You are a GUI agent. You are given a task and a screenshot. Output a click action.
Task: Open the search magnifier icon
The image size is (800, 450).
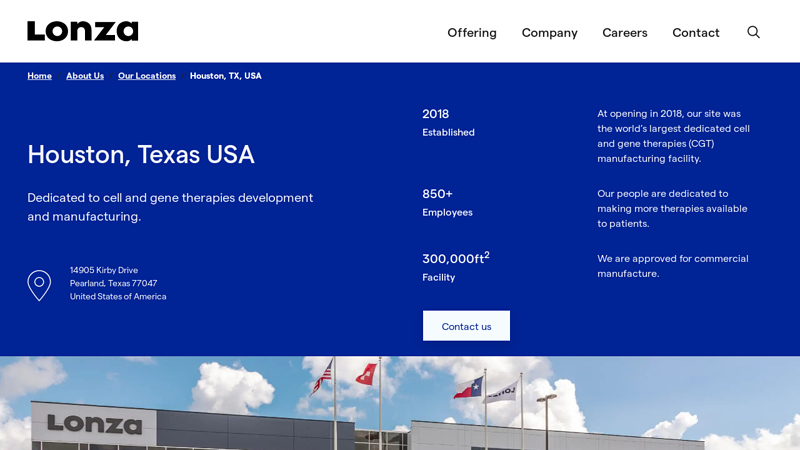pyautogui.click(x=754, y=32)
